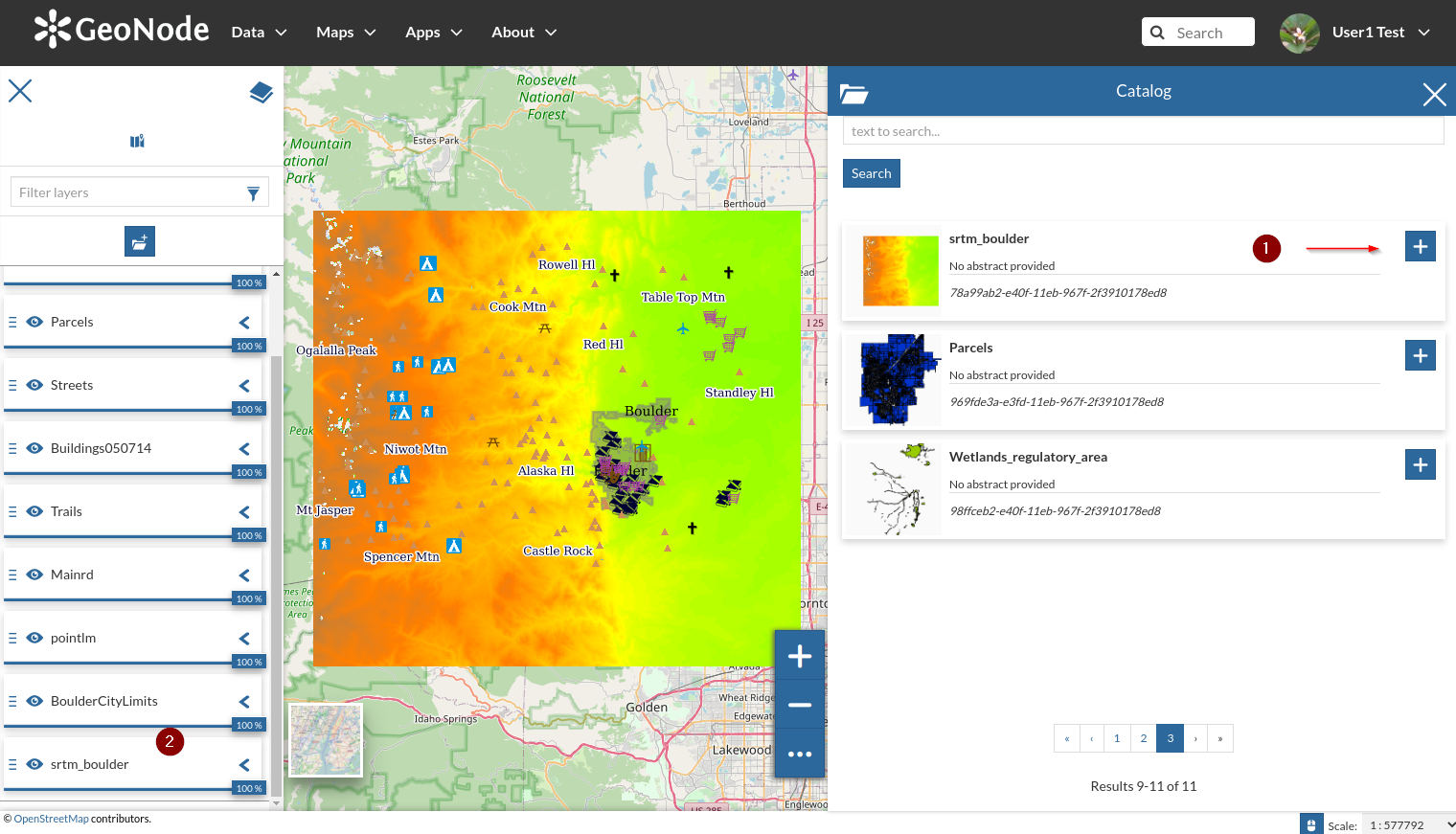The height and width of the screenshot is (834, 1456).
Task: Grab the Mainrd layer drag handle
Action: 12,575
